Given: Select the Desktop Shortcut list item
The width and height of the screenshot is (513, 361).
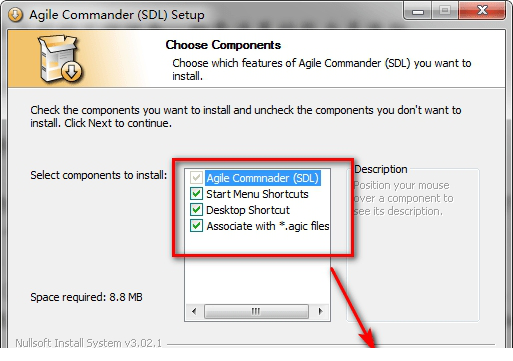Looking at the screenshot, I should click(x=248, y=210).
